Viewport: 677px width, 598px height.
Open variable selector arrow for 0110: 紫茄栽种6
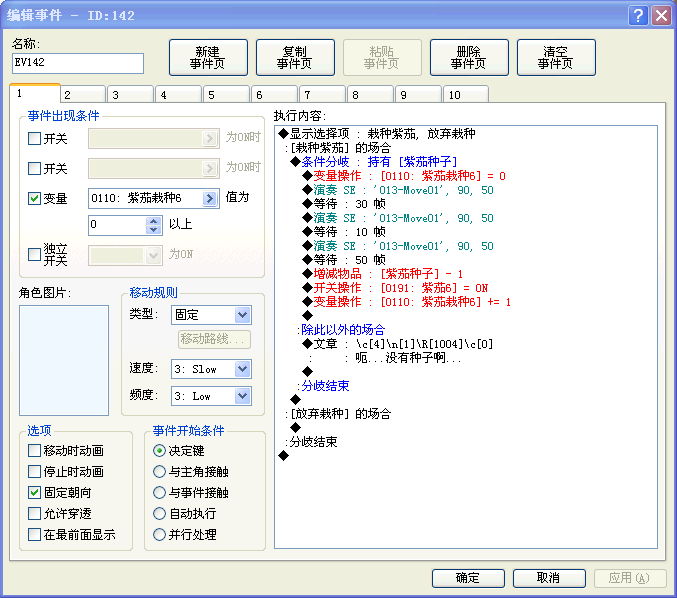(x=209, y=198)
